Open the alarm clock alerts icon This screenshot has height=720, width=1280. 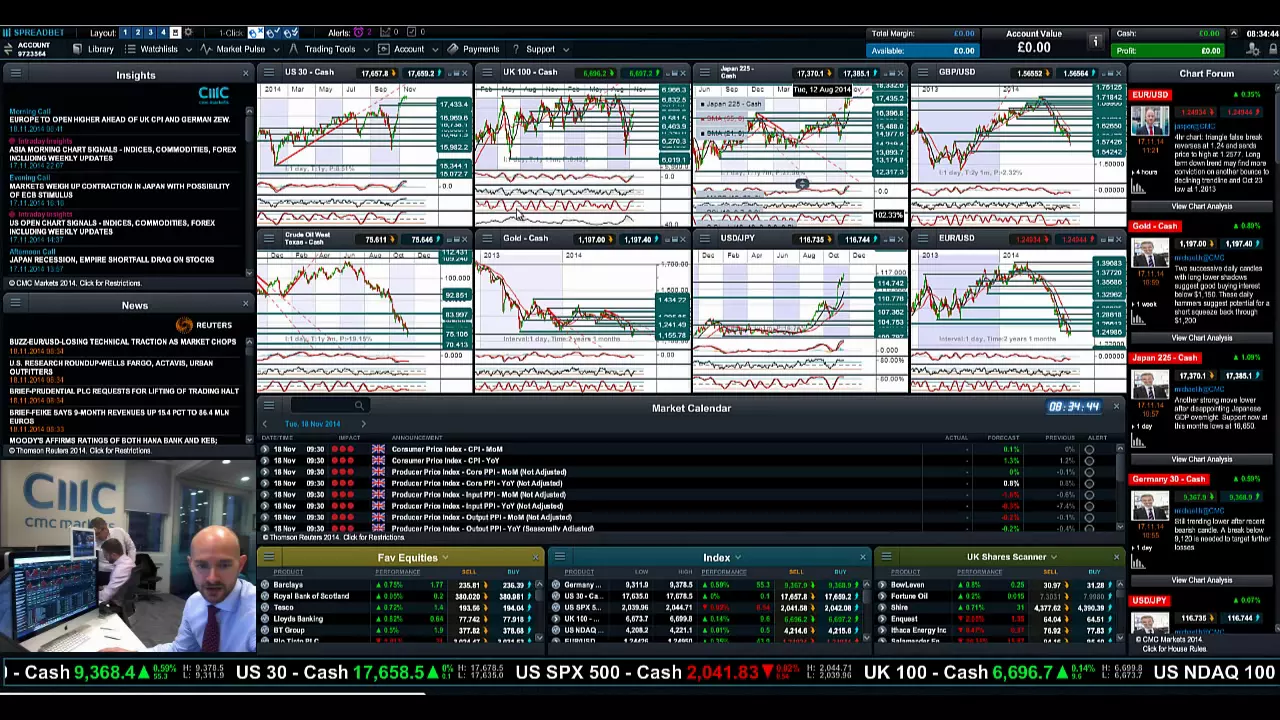[x=359, y=33]
